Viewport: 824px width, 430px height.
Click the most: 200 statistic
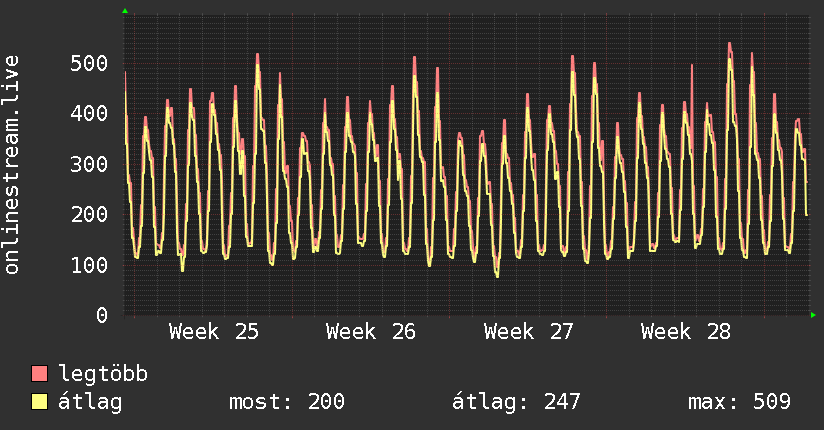pyautogui.click(x=287, y=402)
